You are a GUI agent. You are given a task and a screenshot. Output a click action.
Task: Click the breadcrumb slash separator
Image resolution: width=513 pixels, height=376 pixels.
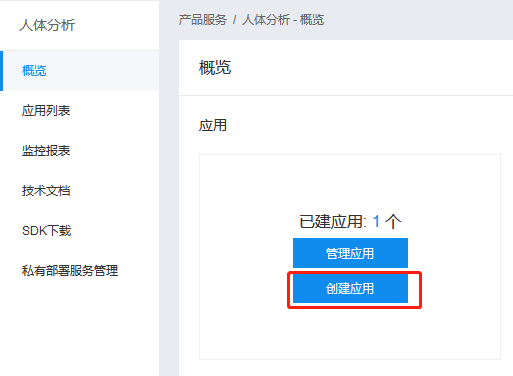(x=235, y=20)
